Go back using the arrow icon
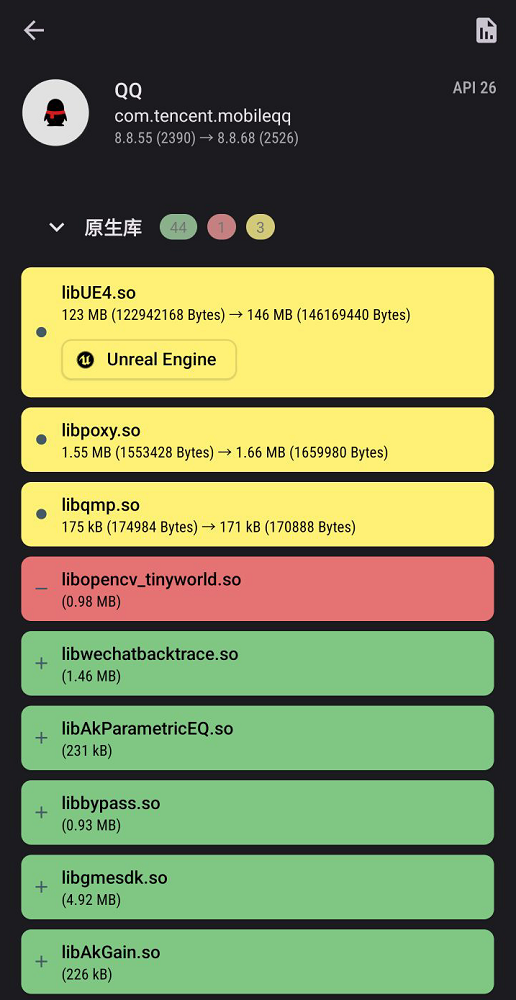The height and width of the screenshot is (1000, 516). (x=34, y=30)
